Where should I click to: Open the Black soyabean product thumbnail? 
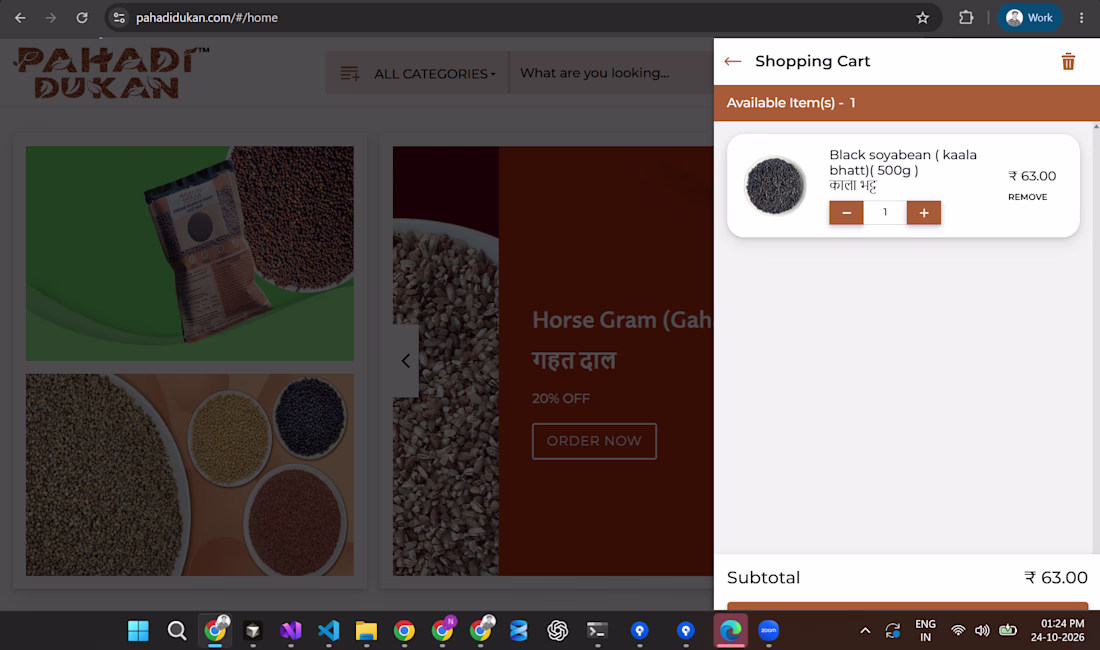coord(774,186)
